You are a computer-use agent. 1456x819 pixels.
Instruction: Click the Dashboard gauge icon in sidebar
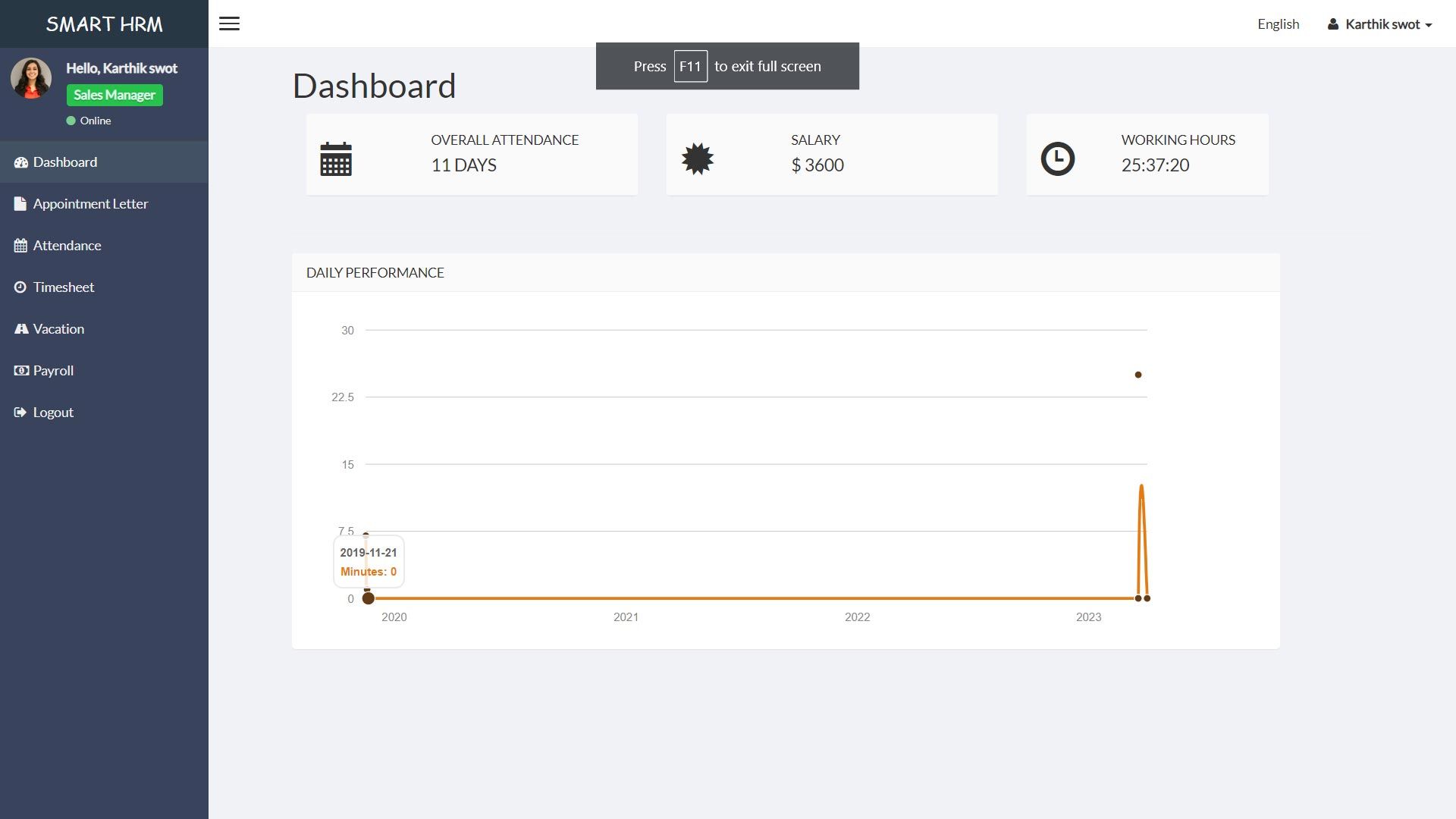click(x=20, y=162)
